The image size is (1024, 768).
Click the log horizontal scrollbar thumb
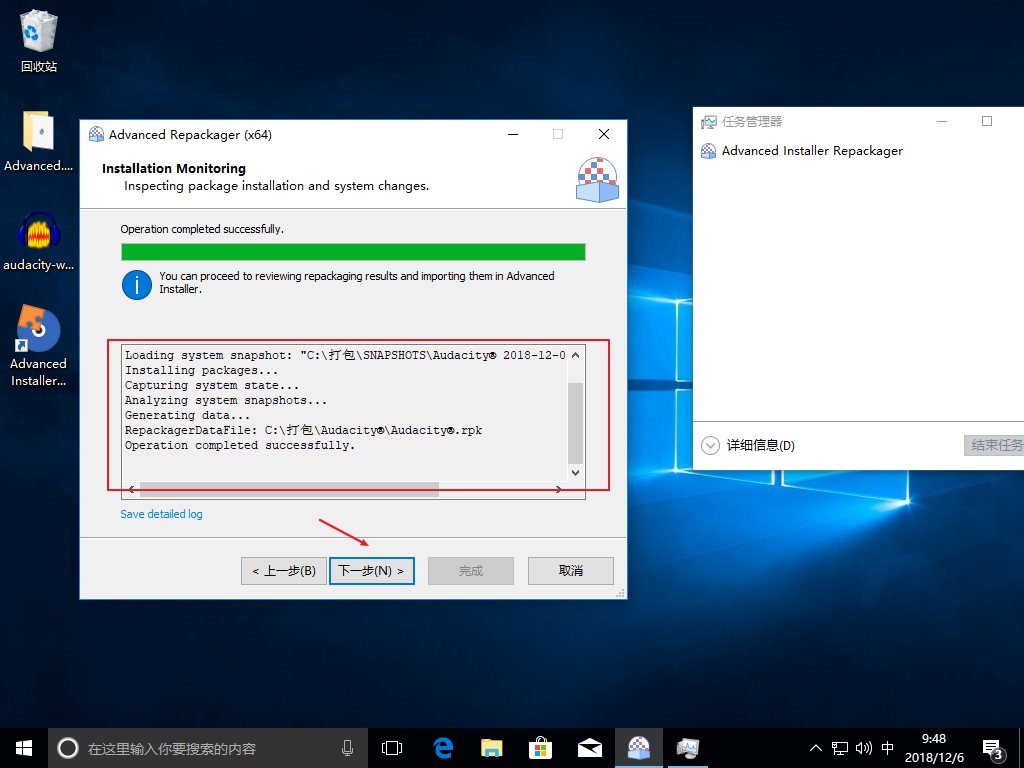click(x=289, y=489)
